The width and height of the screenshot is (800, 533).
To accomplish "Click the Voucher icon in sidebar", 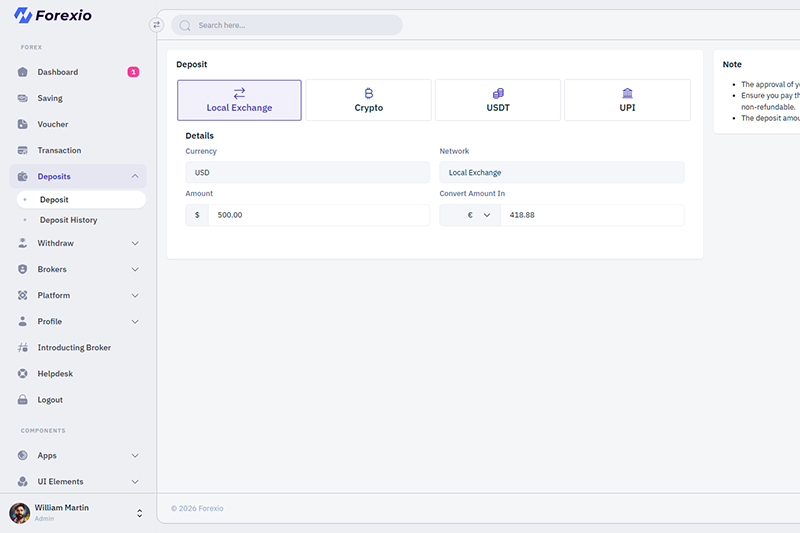I will coord(23,124).
